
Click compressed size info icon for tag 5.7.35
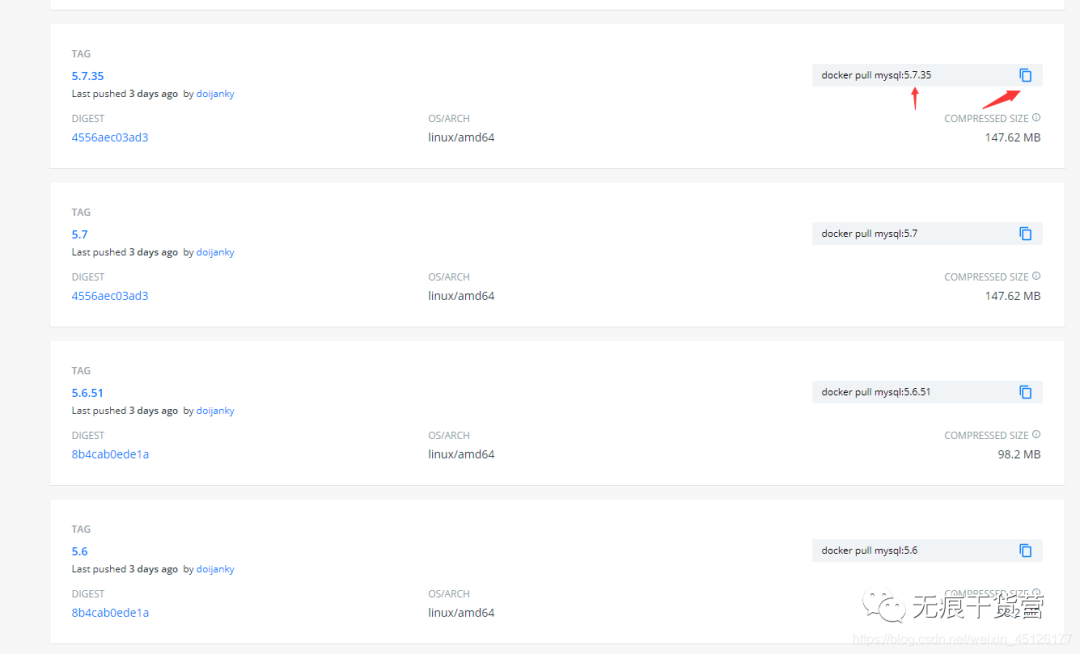pyautogui.click(x=1036, y=118)
